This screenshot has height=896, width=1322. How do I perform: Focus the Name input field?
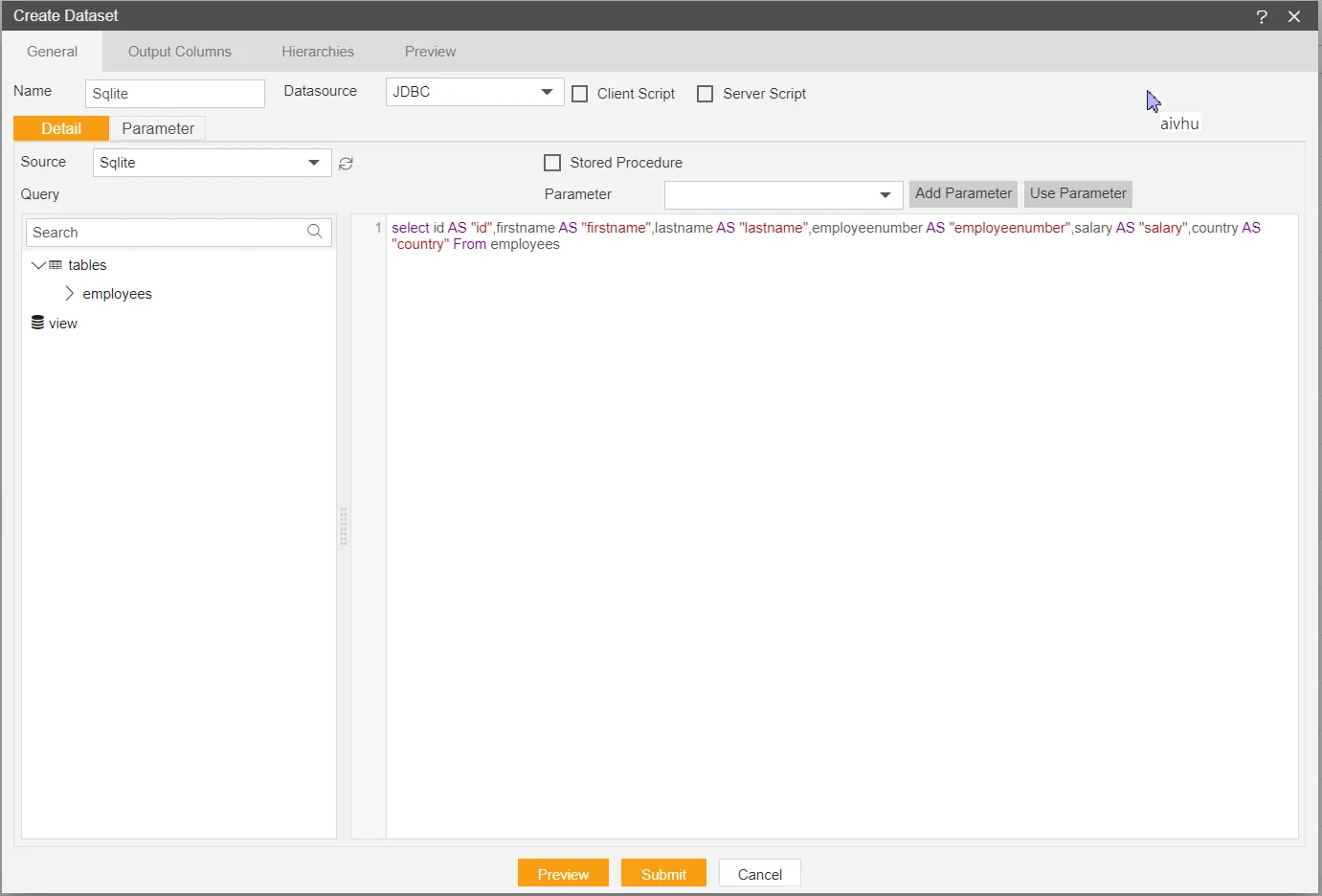pos(175,94)
